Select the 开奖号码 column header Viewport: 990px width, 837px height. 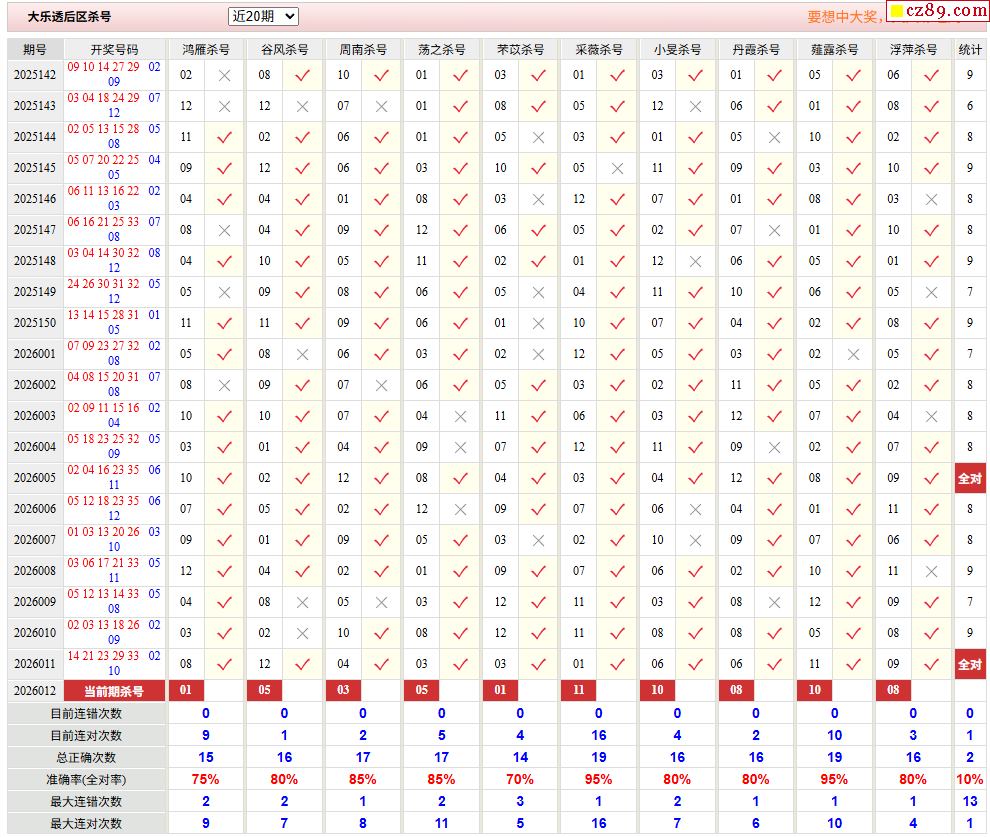point(114,49)
